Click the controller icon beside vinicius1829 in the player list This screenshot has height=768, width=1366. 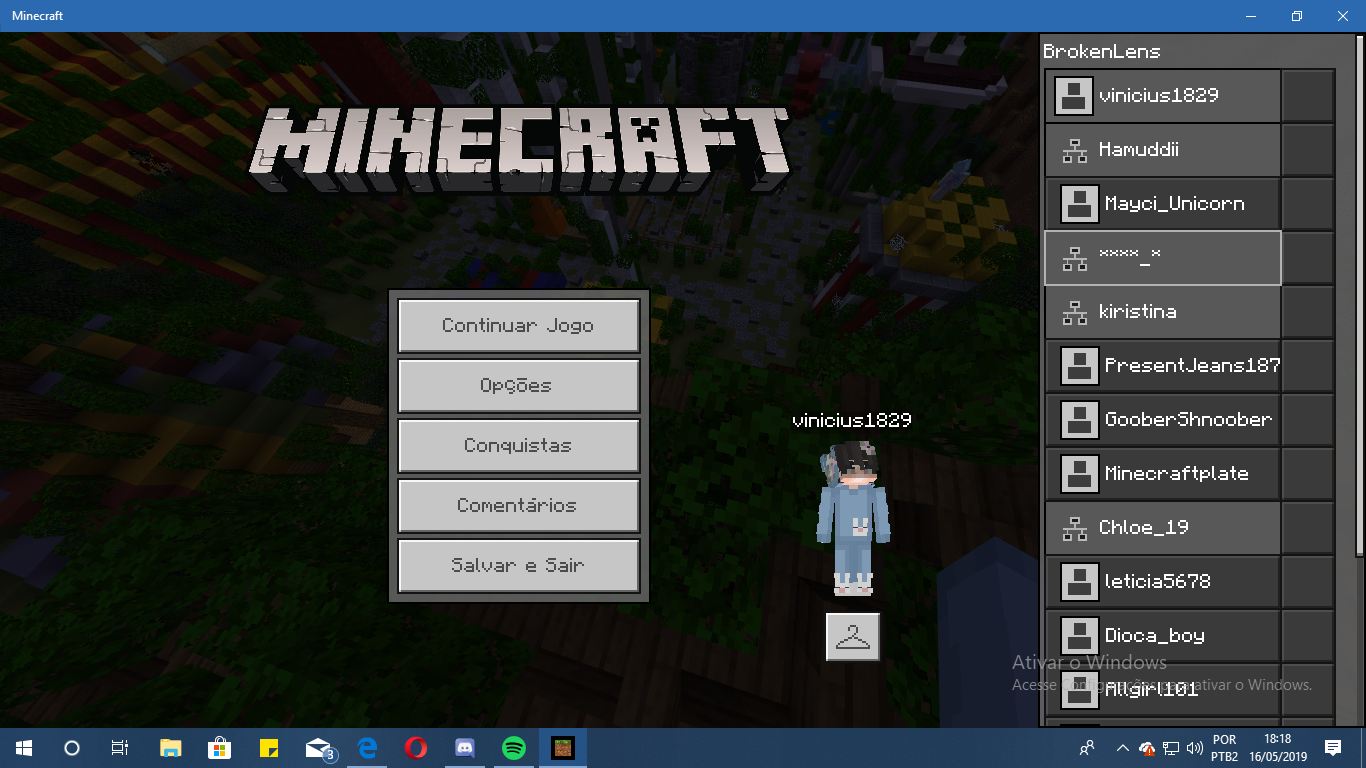coord(1073,96)
